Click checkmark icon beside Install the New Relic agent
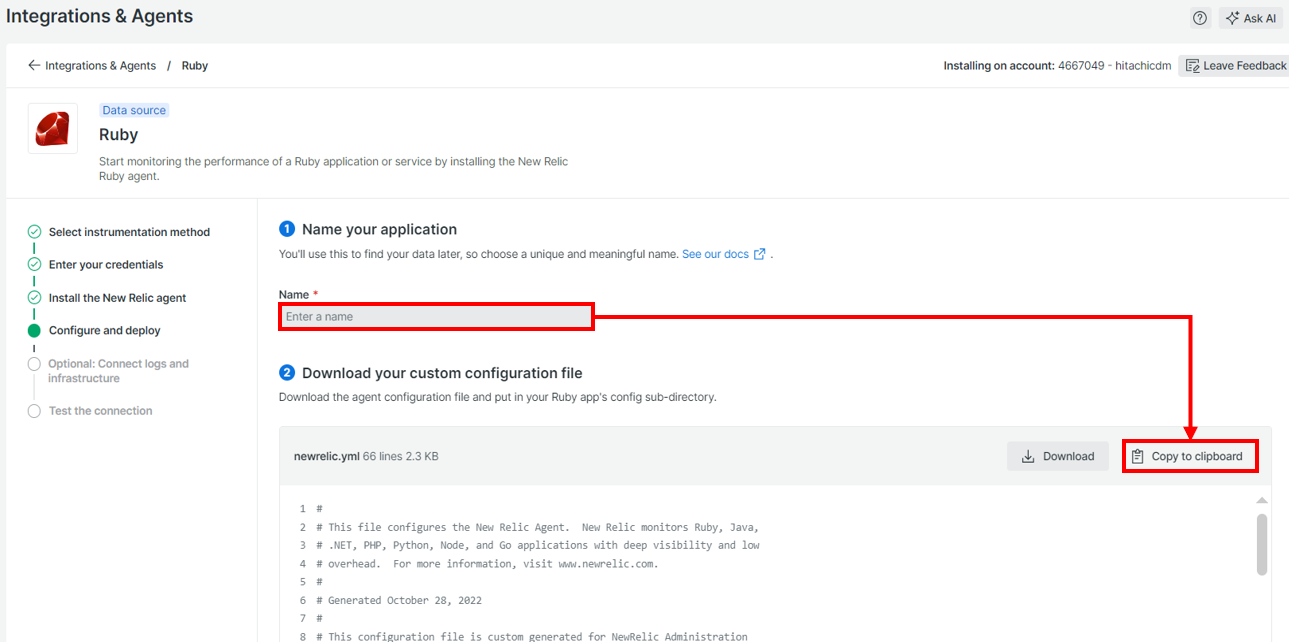 click(34, 298)
